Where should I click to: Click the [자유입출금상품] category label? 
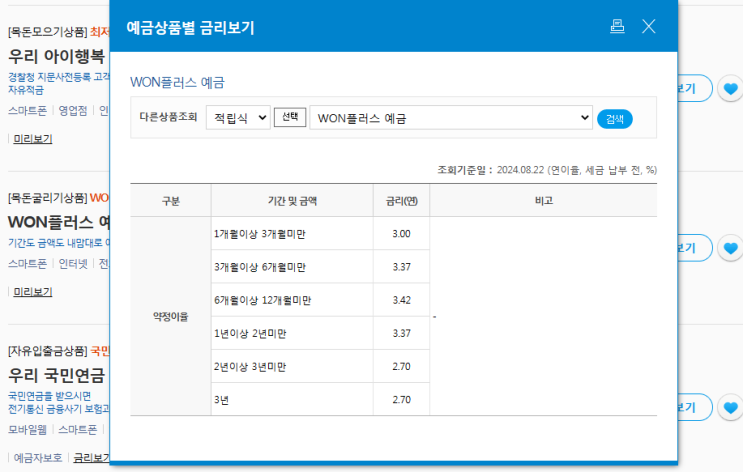(48, 351)
